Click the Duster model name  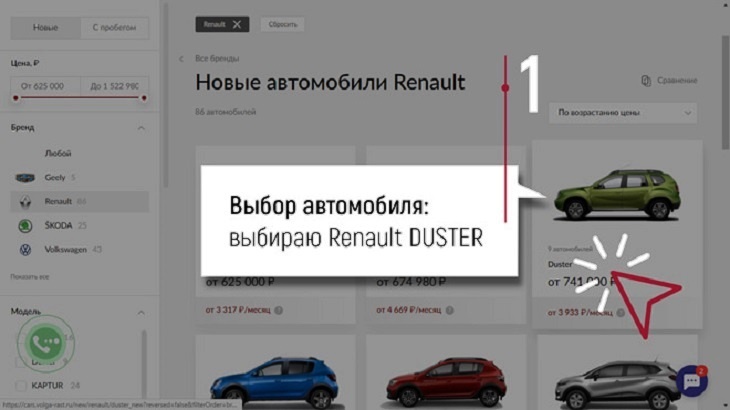click(560, 264)
